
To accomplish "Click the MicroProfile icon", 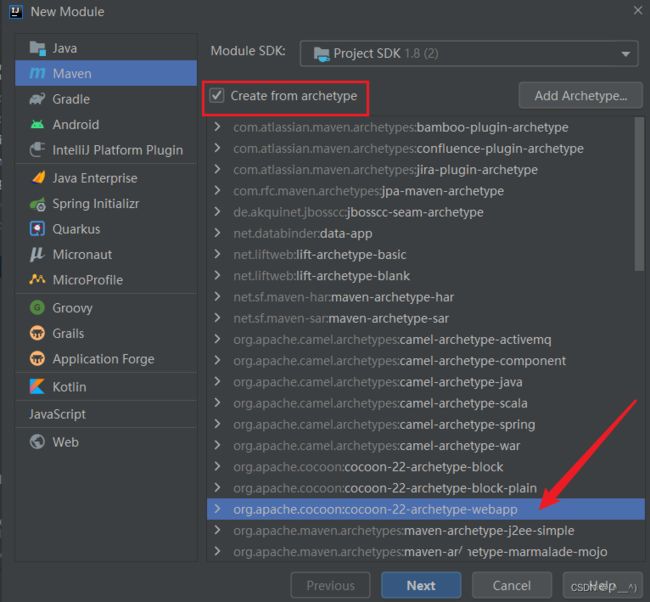I will [37, 280].
